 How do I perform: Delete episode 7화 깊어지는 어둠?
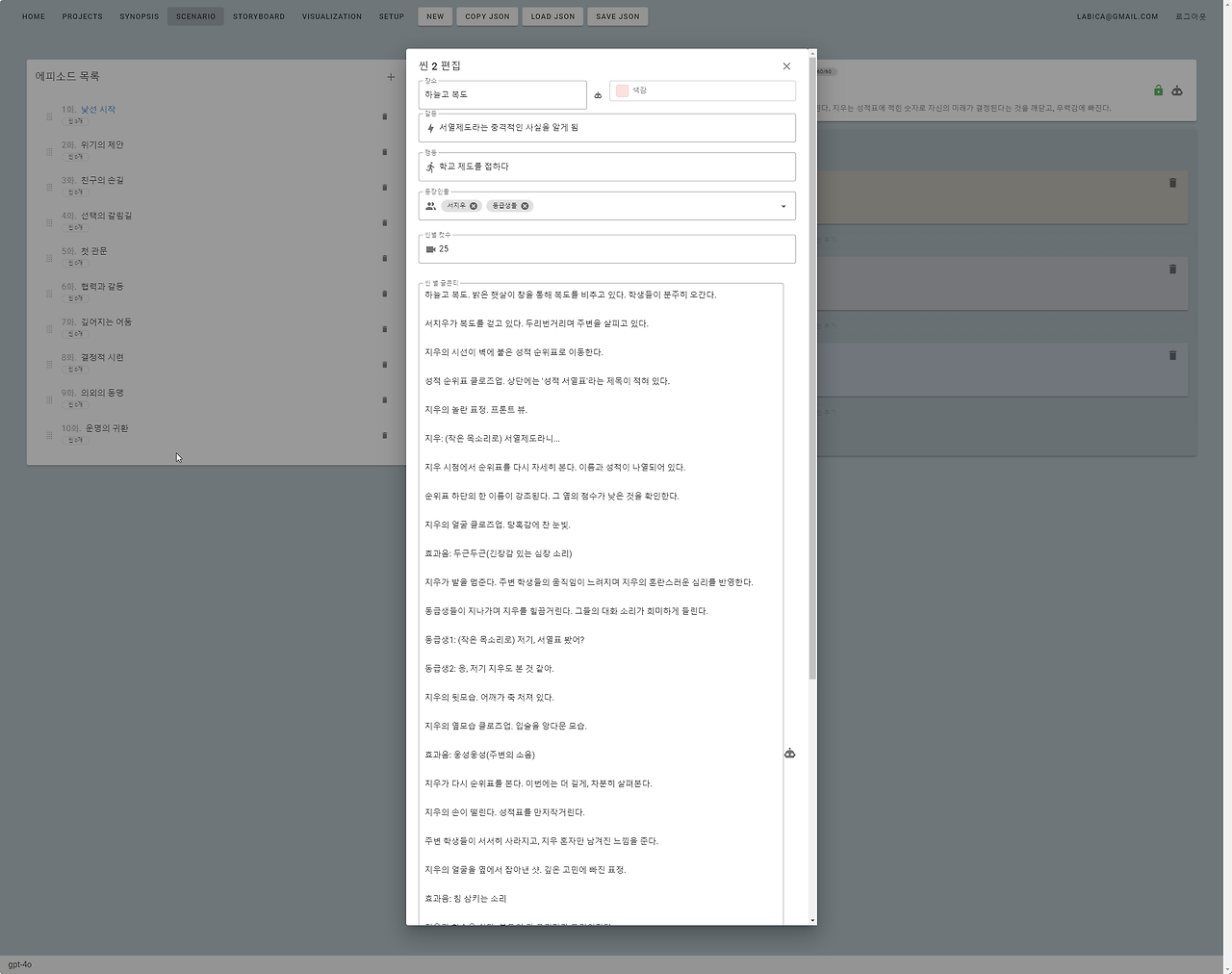point(385,329)
